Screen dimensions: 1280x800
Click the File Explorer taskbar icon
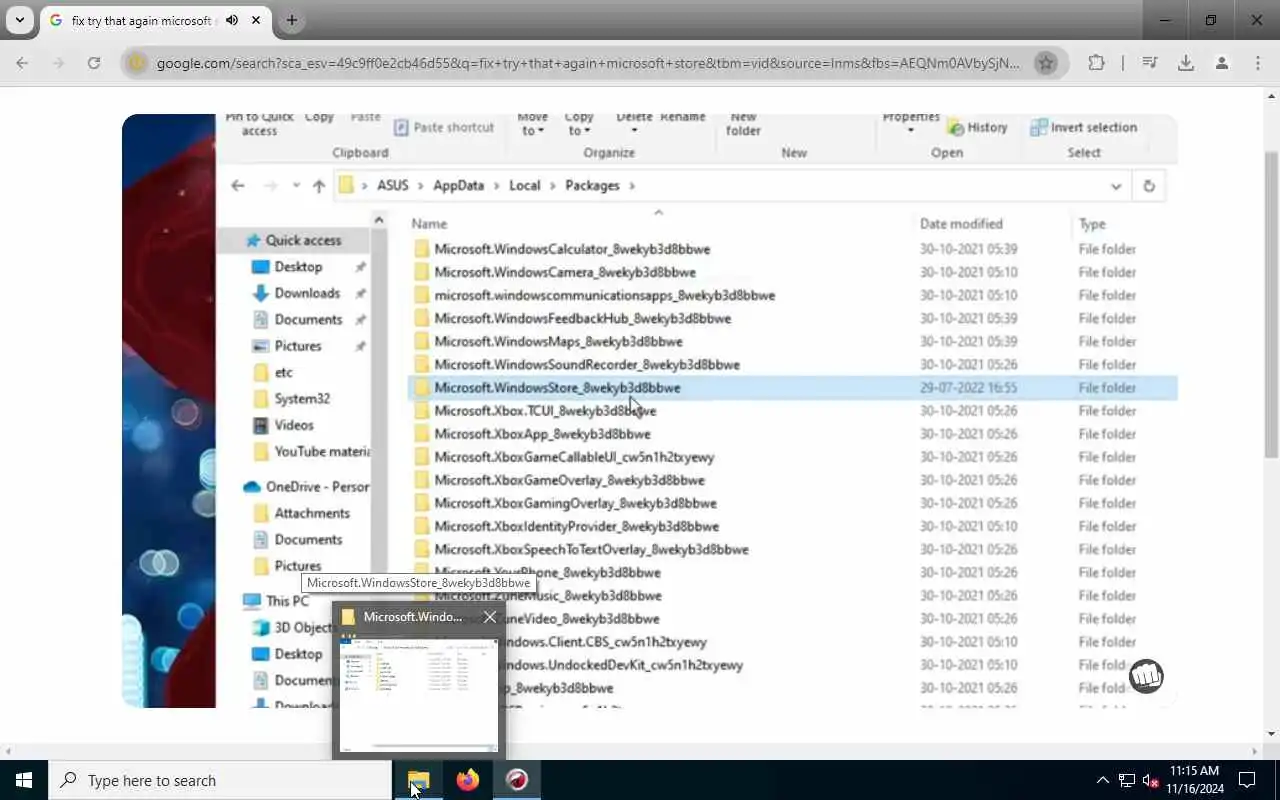point(418,780)
